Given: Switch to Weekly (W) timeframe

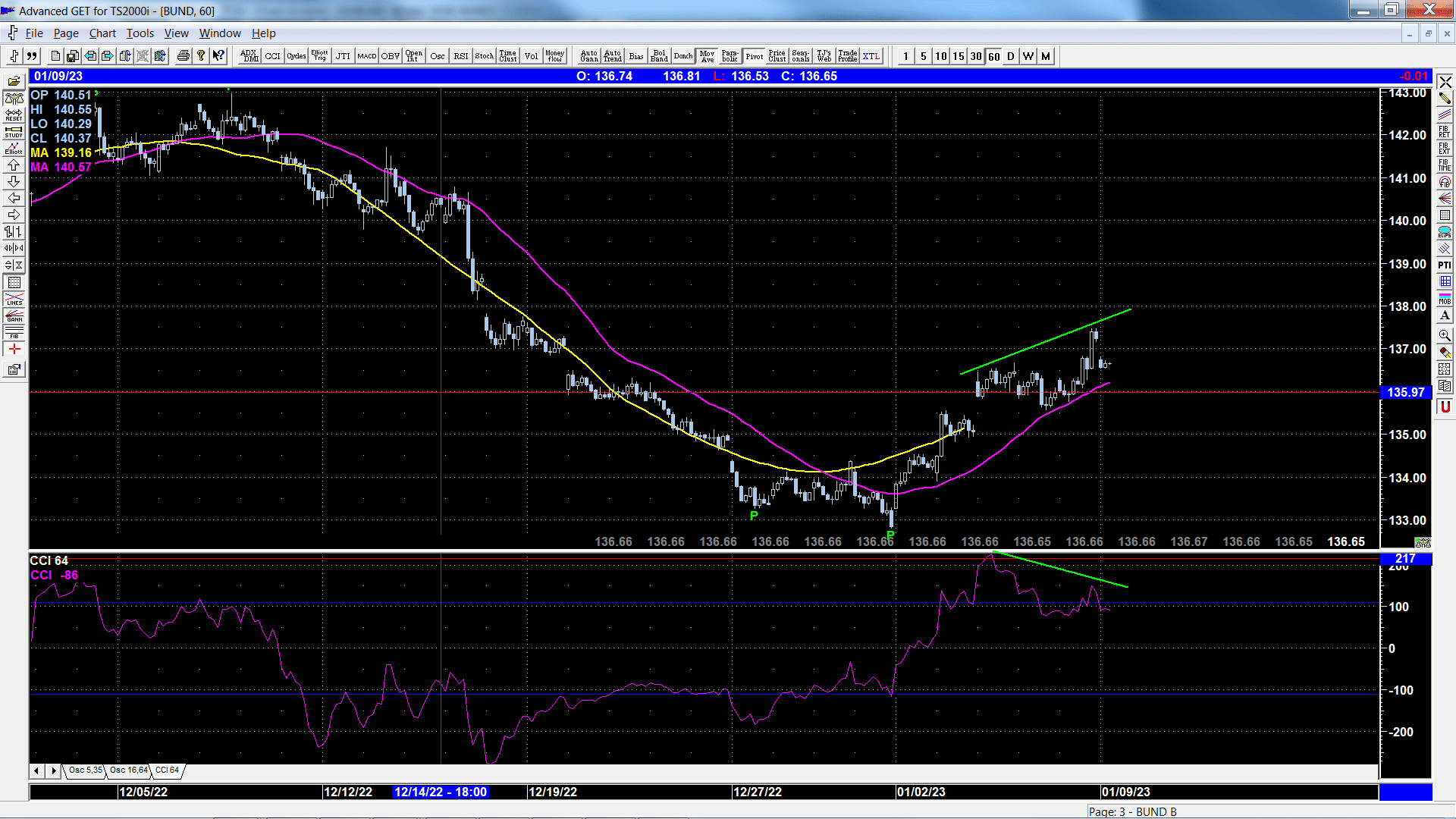Looking at the screenshot, I should tap(1028, 56).
